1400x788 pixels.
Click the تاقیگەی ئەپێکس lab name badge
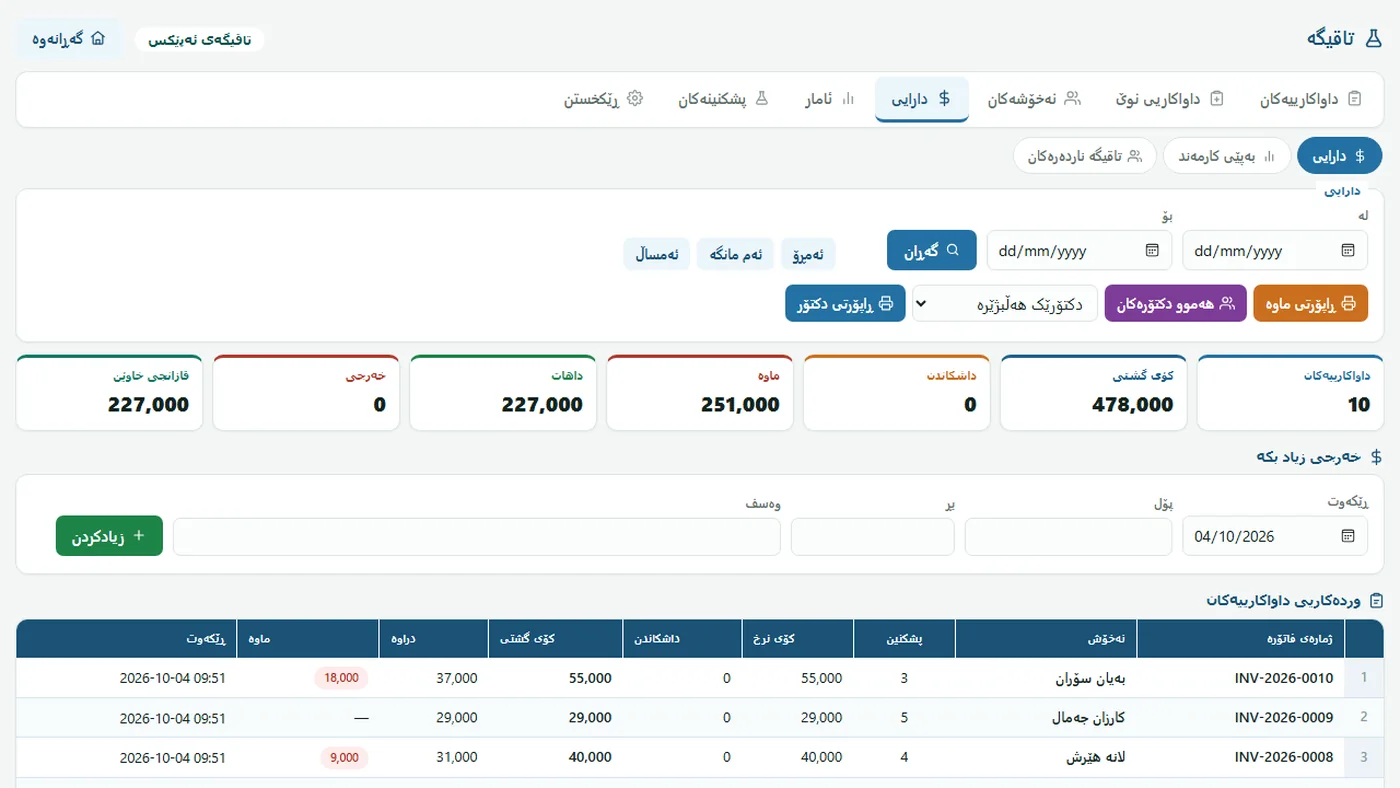point(199,39)
